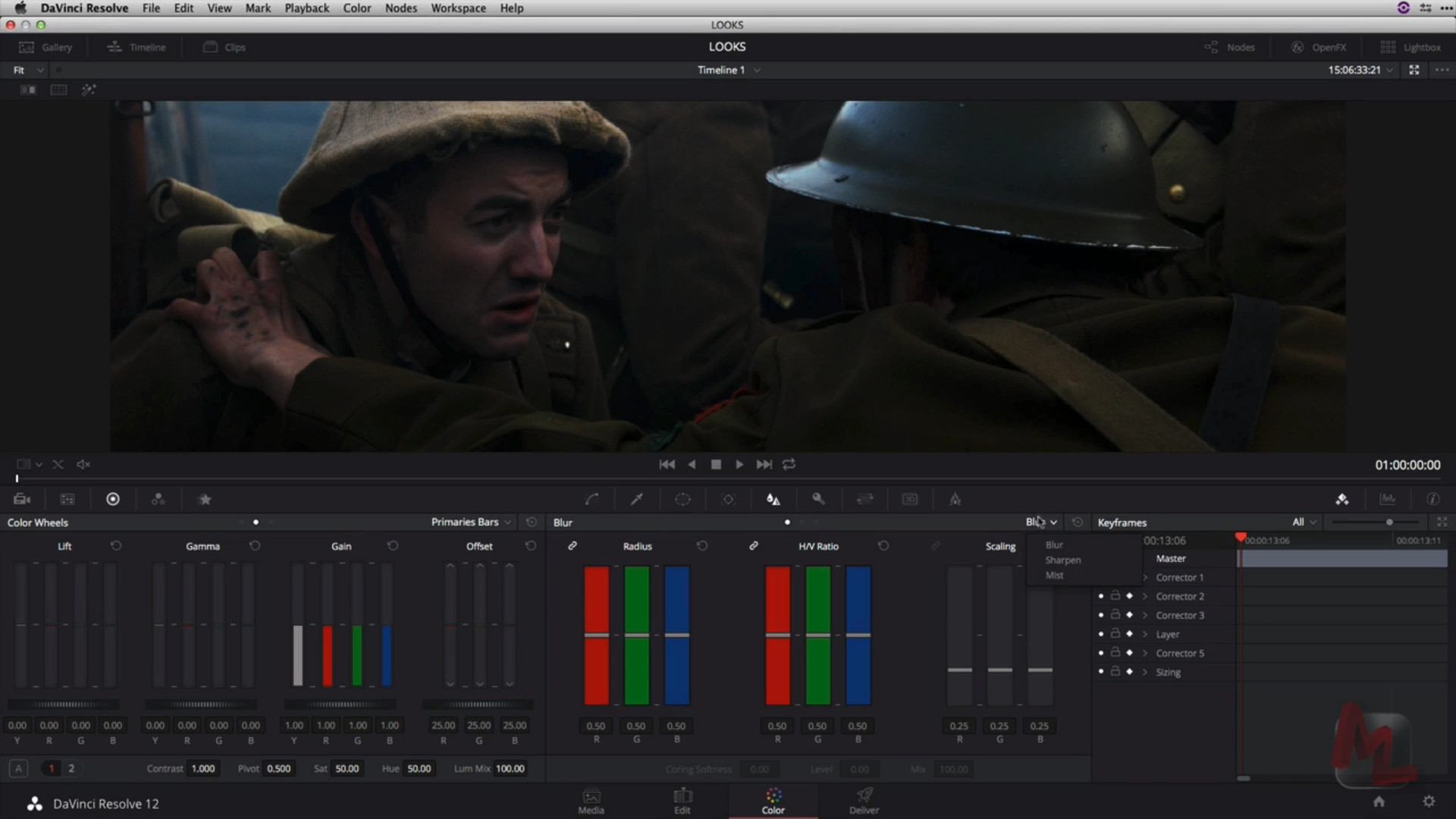Open the Motion Effects star icon
Image resolution: width=1456 pixels, height=819 pixels.
click(x=205, y=499)
